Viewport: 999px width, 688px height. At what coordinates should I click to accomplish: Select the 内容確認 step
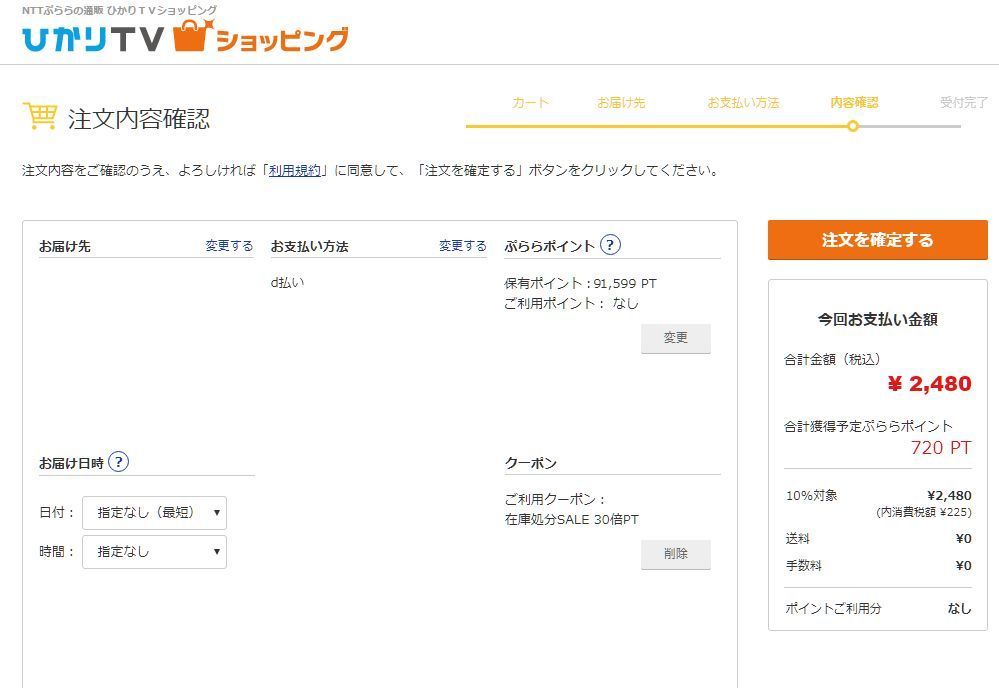854,103
